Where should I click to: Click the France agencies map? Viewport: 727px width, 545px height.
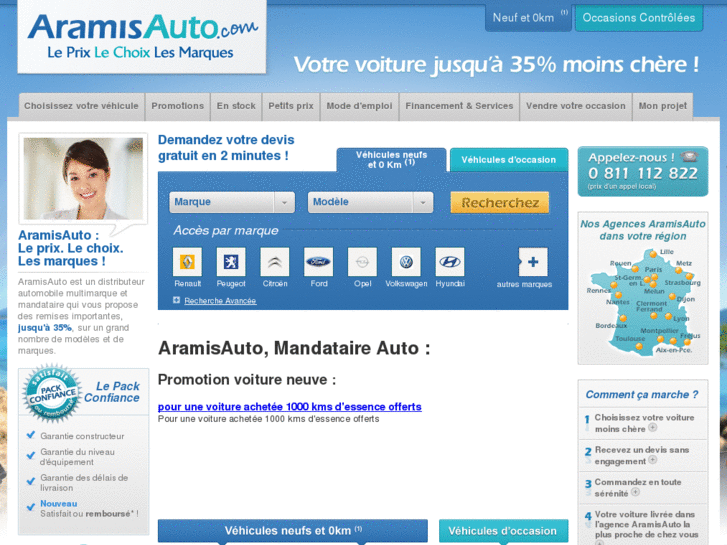click(x=642, y=301)
